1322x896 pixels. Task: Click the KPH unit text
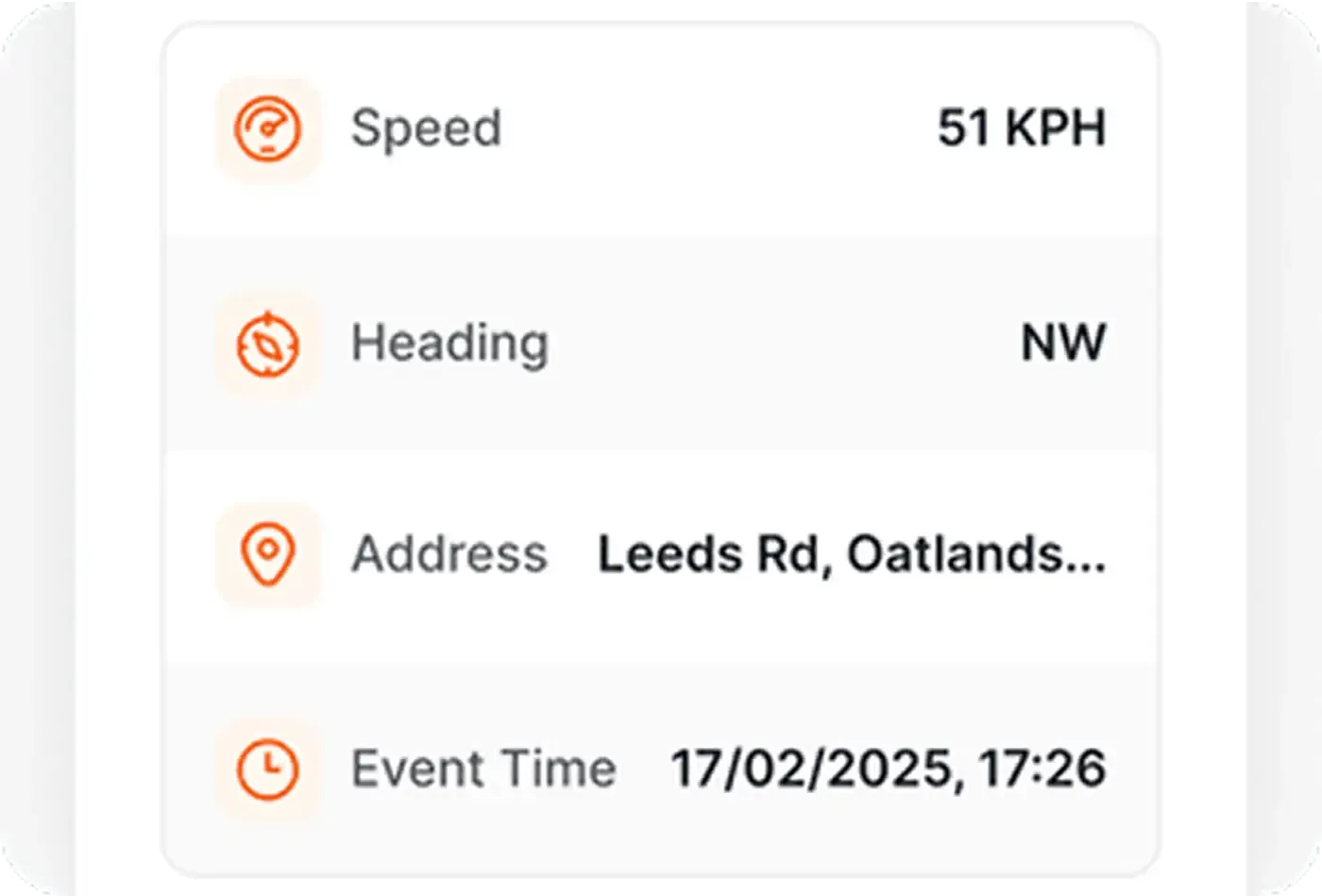pos(1056,127)
